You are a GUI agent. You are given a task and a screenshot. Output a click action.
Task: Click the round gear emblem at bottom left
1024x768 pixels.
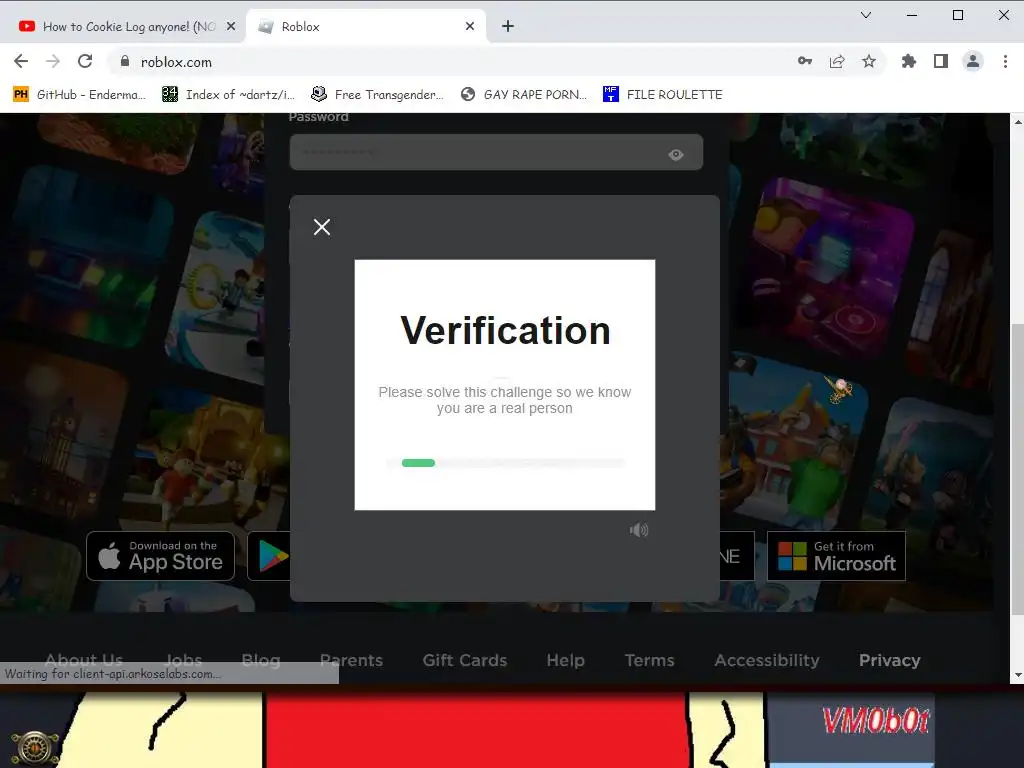(x=35, y=748)
